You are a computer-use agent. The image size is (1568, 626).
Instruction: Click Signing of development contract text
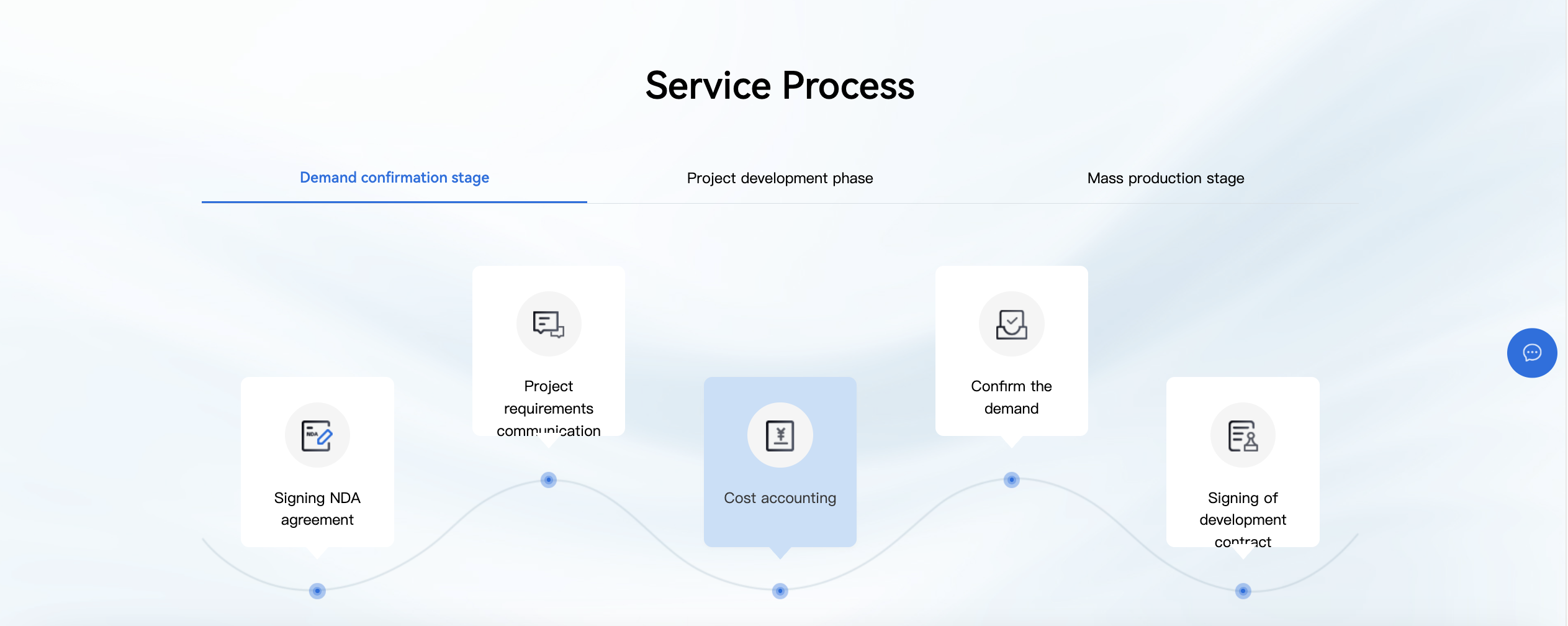click(1243, 519)
